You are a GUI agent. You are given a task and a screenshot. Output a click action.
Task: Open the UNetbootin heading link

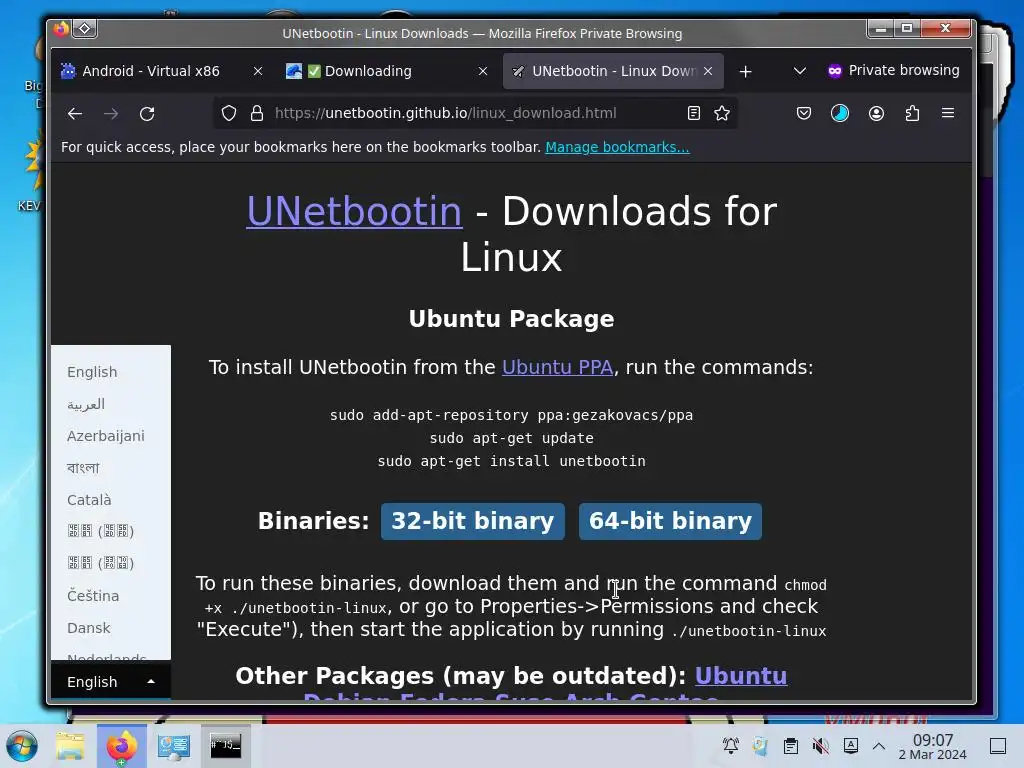pyautogui.click(x=355, y=212)
